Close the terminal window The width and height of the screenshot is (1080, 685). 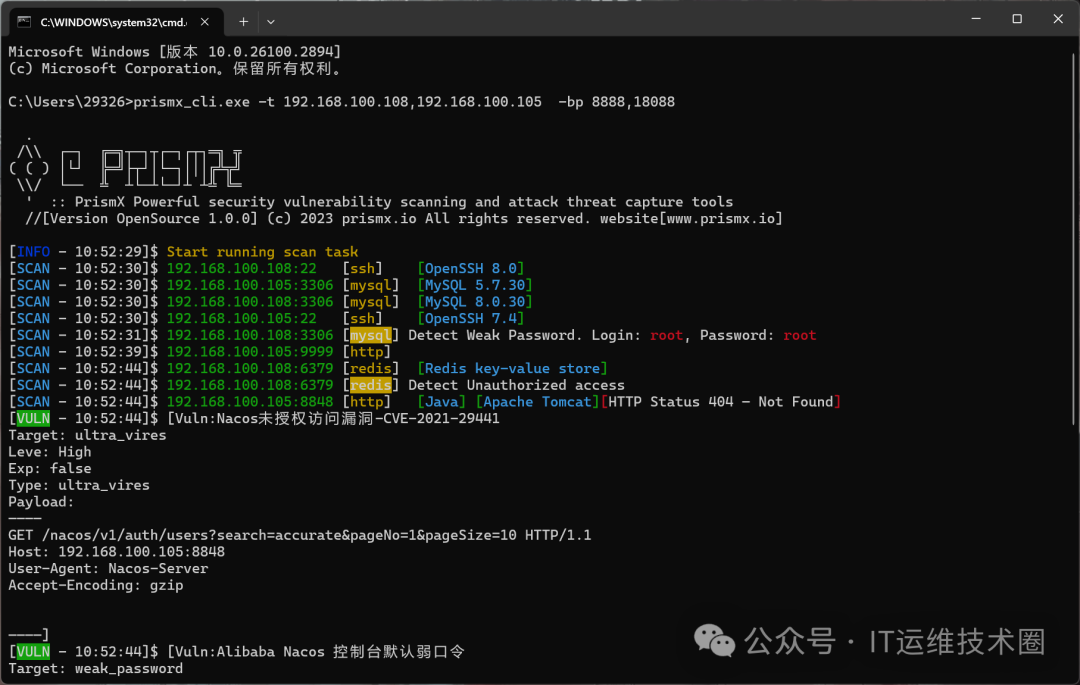1058,19
